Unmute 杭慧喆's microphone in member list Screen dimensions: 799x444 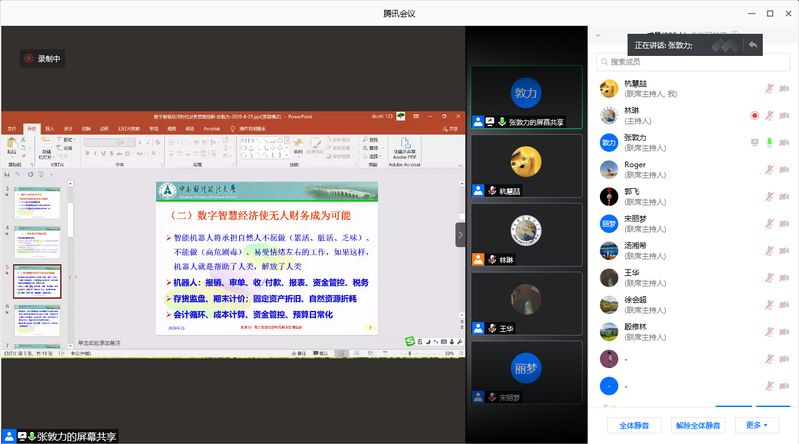[770, 88]
